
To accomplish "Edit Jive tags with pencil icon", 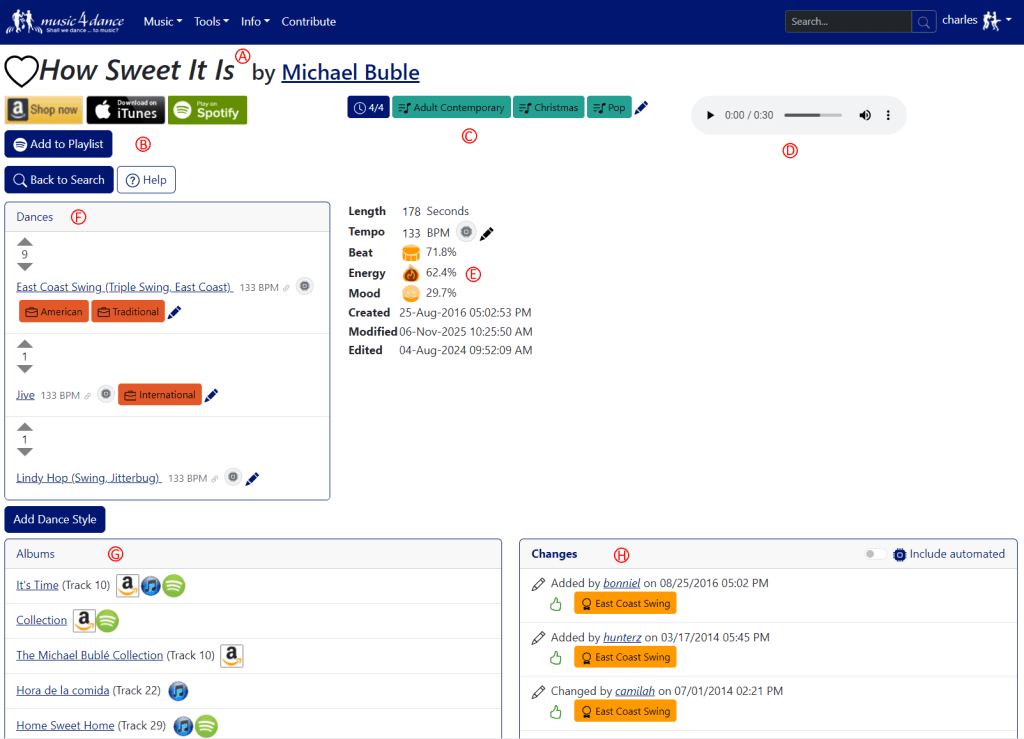I will [x=211, y=395].
